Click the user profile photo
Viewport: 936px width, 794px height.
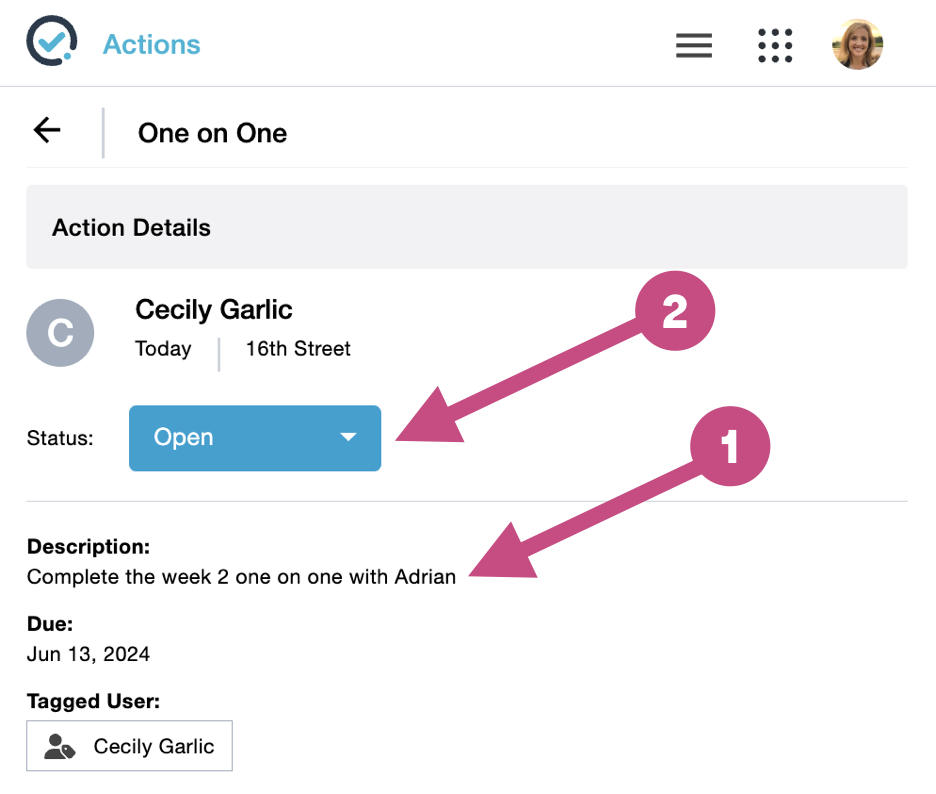click(857, 44)
